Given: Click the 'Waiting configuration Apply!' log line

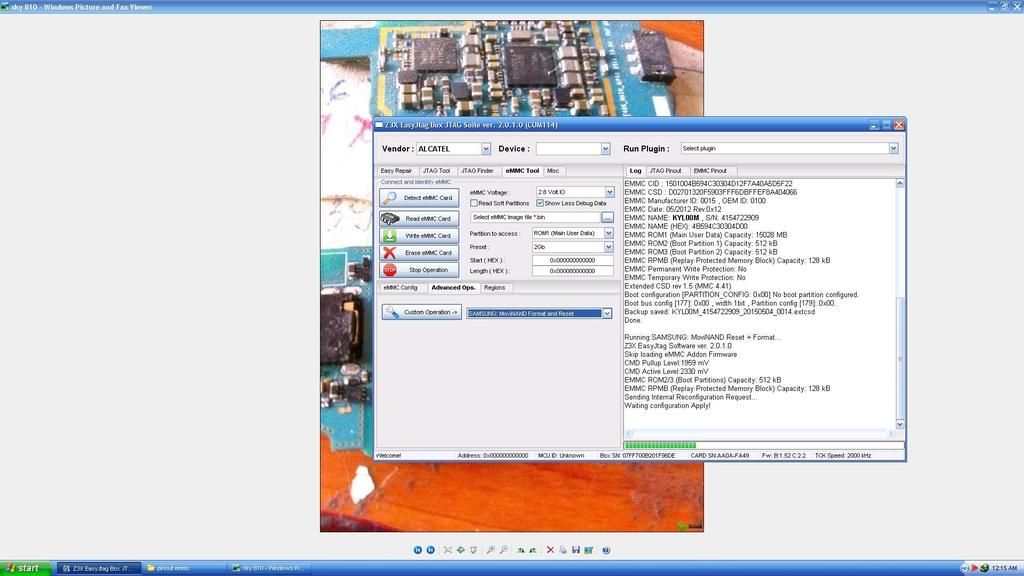Looking at the screenshot, I should click(667, 406).
